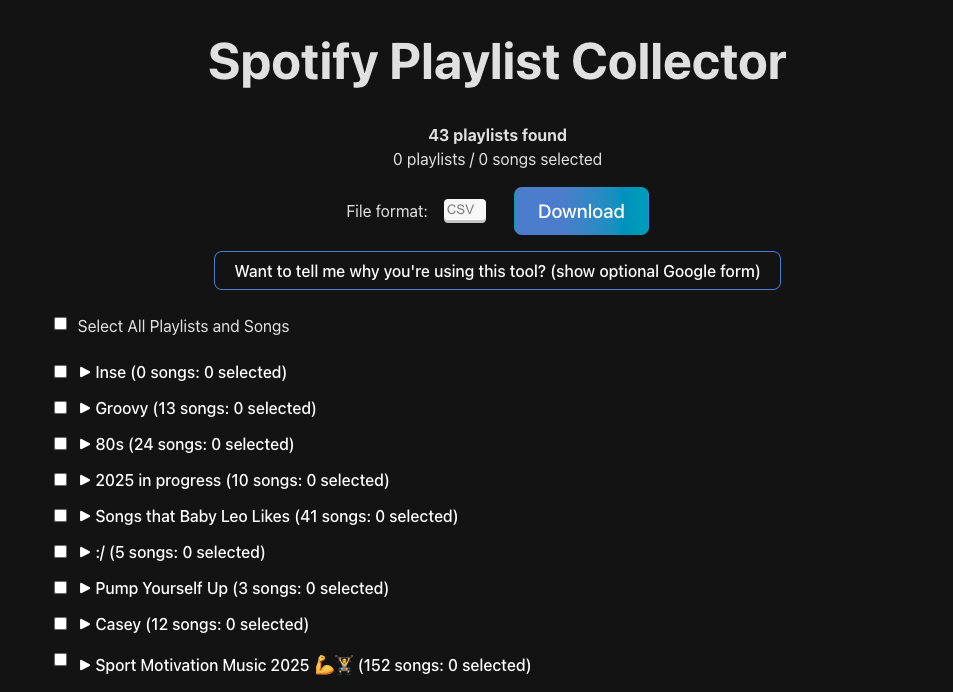This screenshot has width=953, height=692.
Task: Tick the Groovy playlist checkbox
Action: pyautogui.click(x=60, y=407)
